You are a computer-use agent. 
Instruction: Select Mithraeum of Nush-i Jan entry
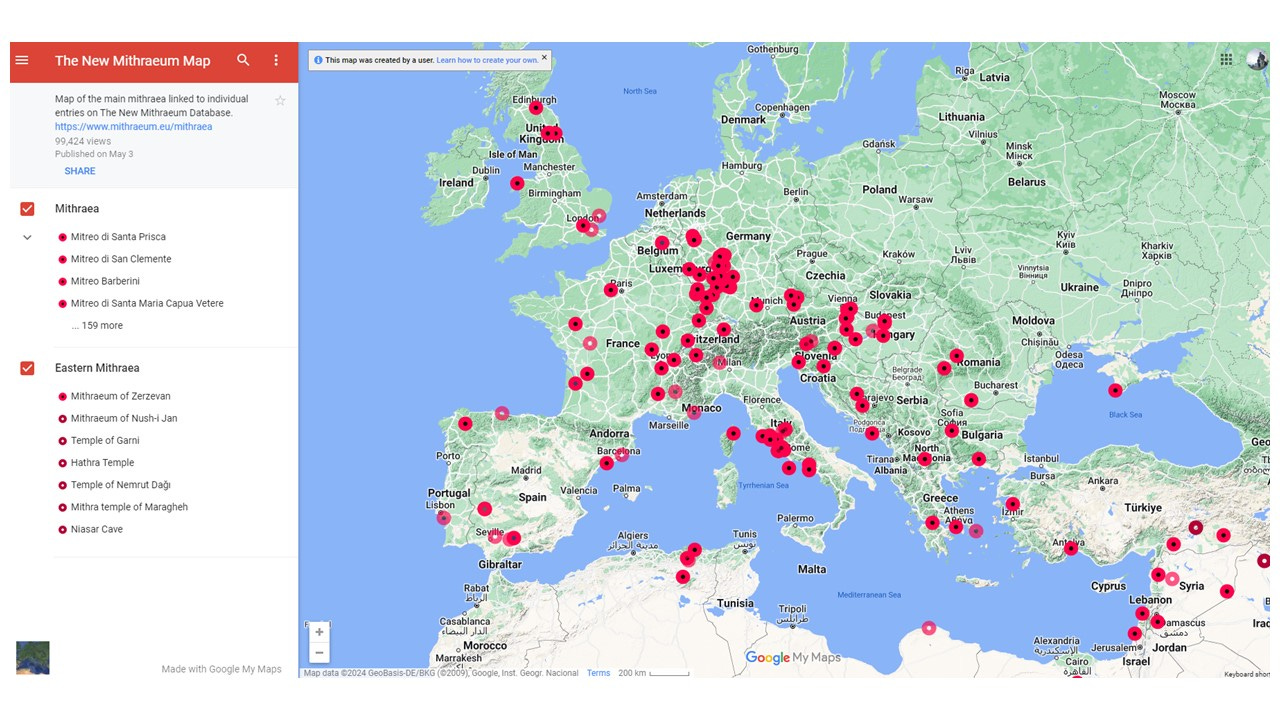(123, 418)
